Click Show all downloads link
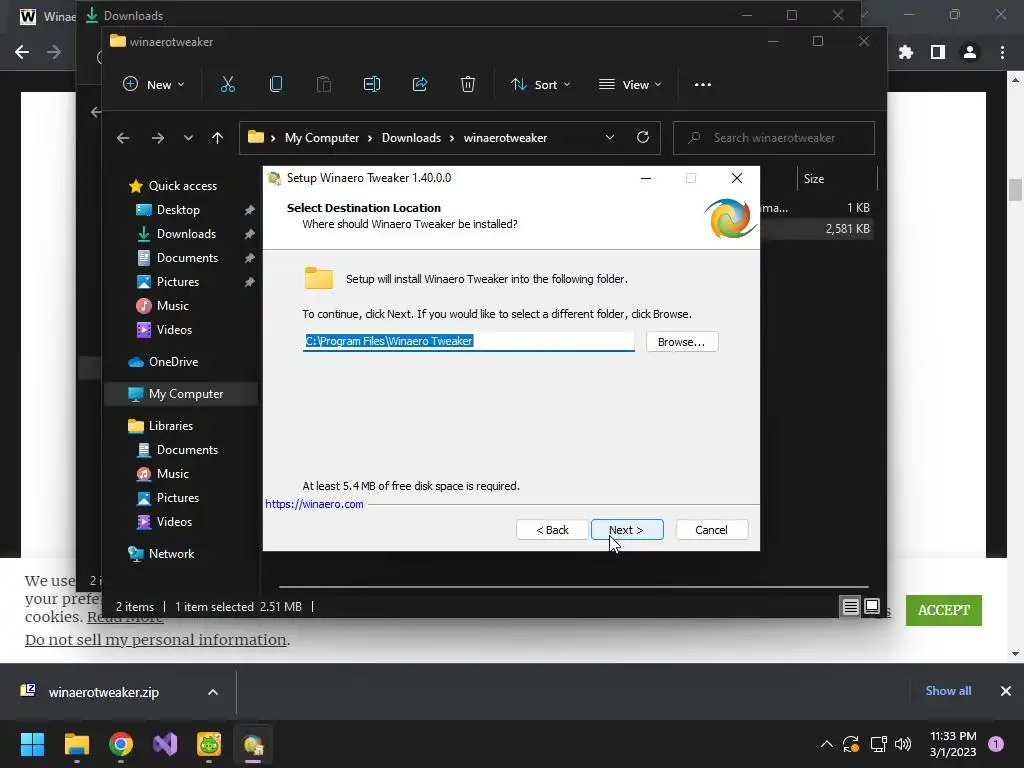 948,691
